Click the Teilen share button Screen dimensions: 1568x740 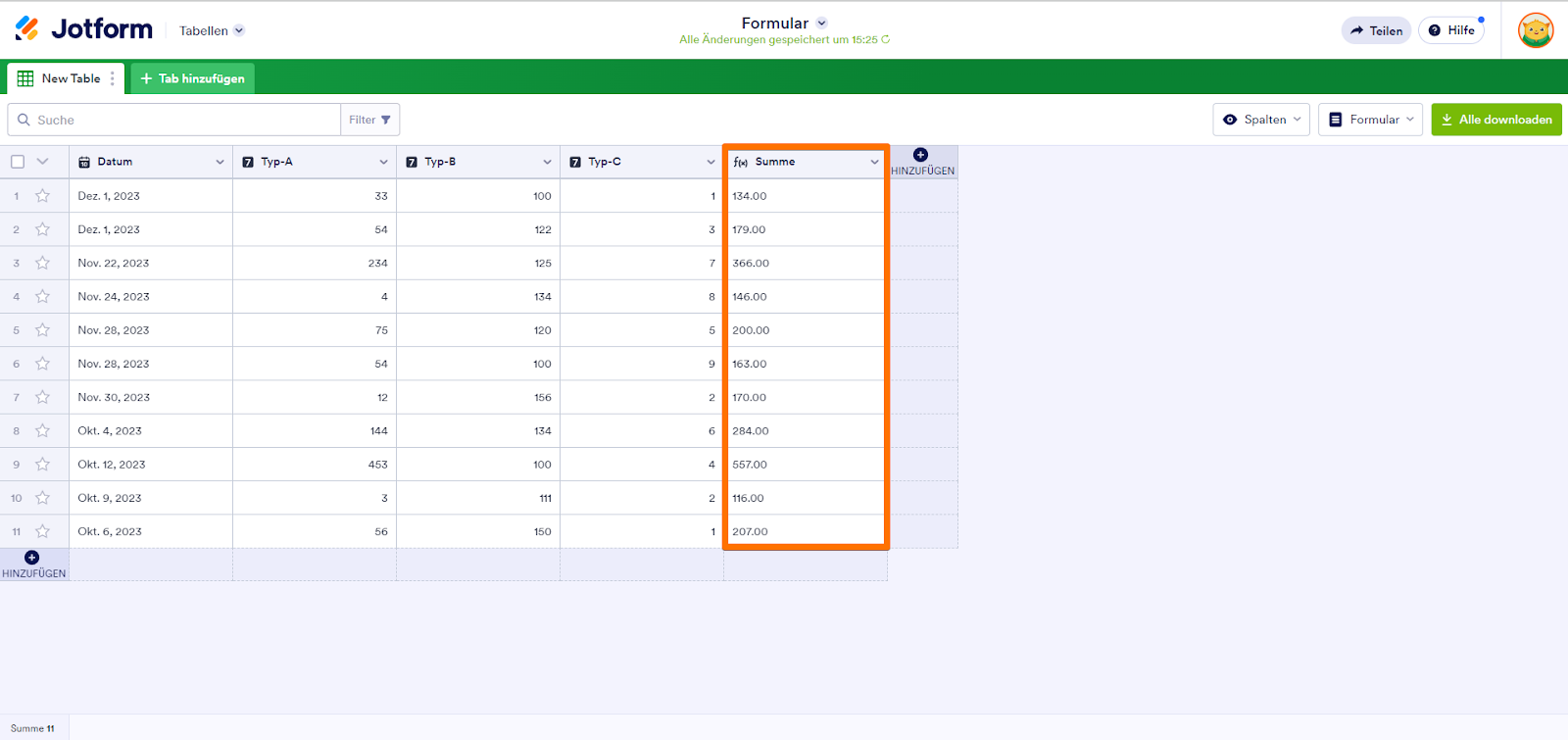point(1376,30)
